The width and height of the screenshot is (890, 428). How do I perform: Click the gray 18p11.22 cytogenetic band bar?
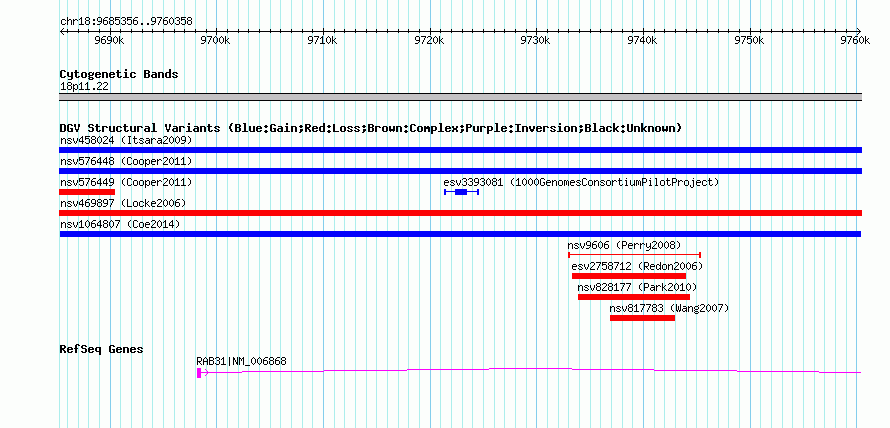click(460, 96)
